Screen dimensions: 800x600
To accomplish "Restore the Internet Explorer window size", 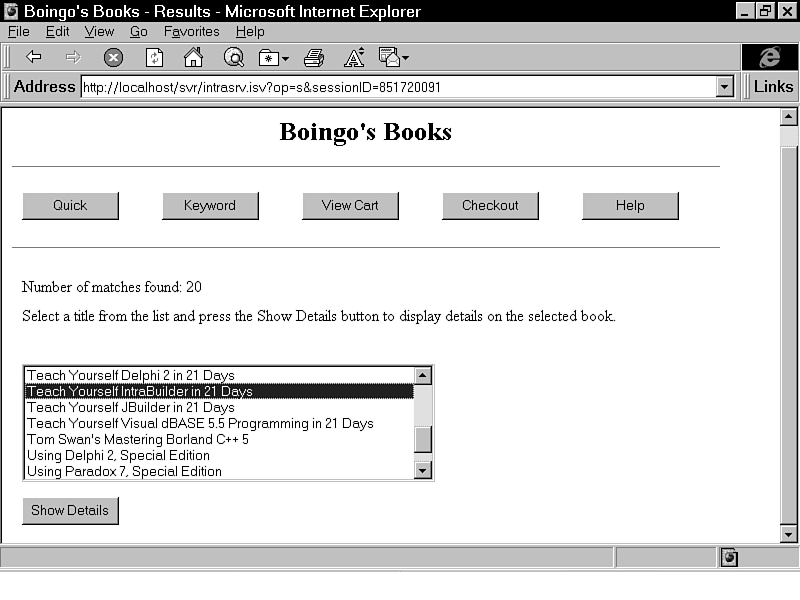I will [765, 11].
